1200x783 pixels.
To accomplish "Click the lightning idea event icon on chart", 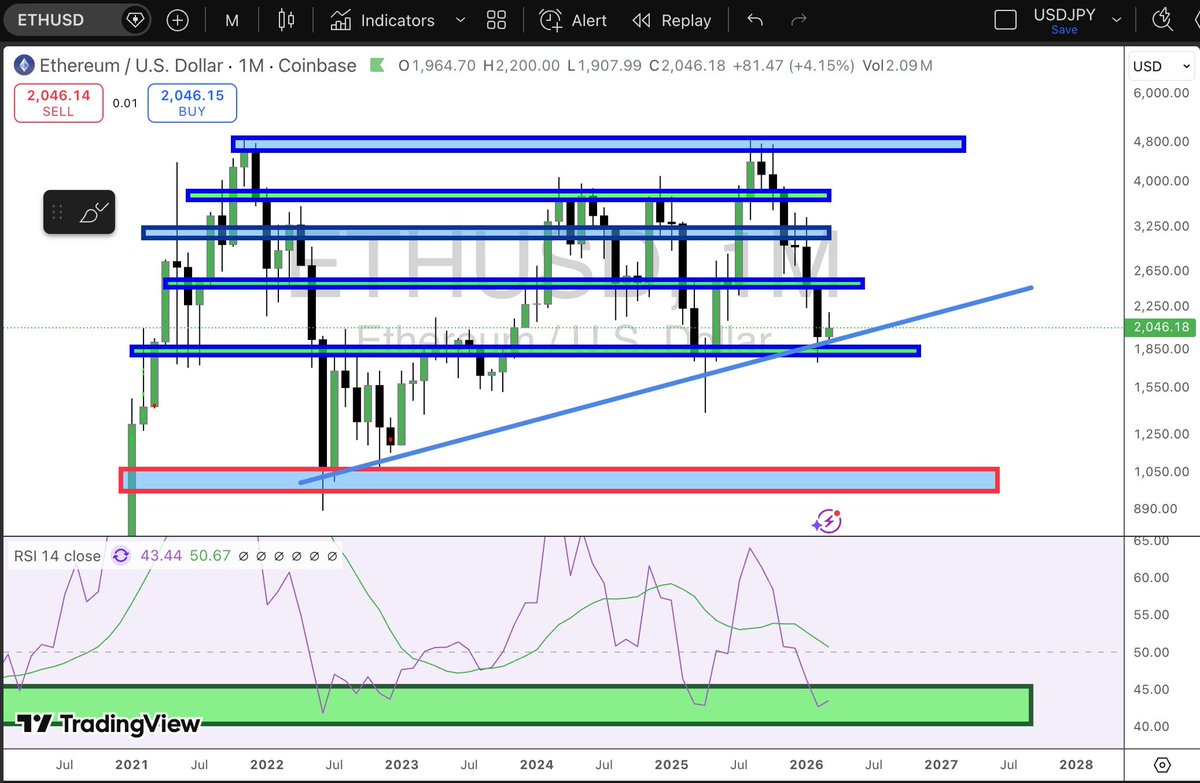I will click(826, 521).
